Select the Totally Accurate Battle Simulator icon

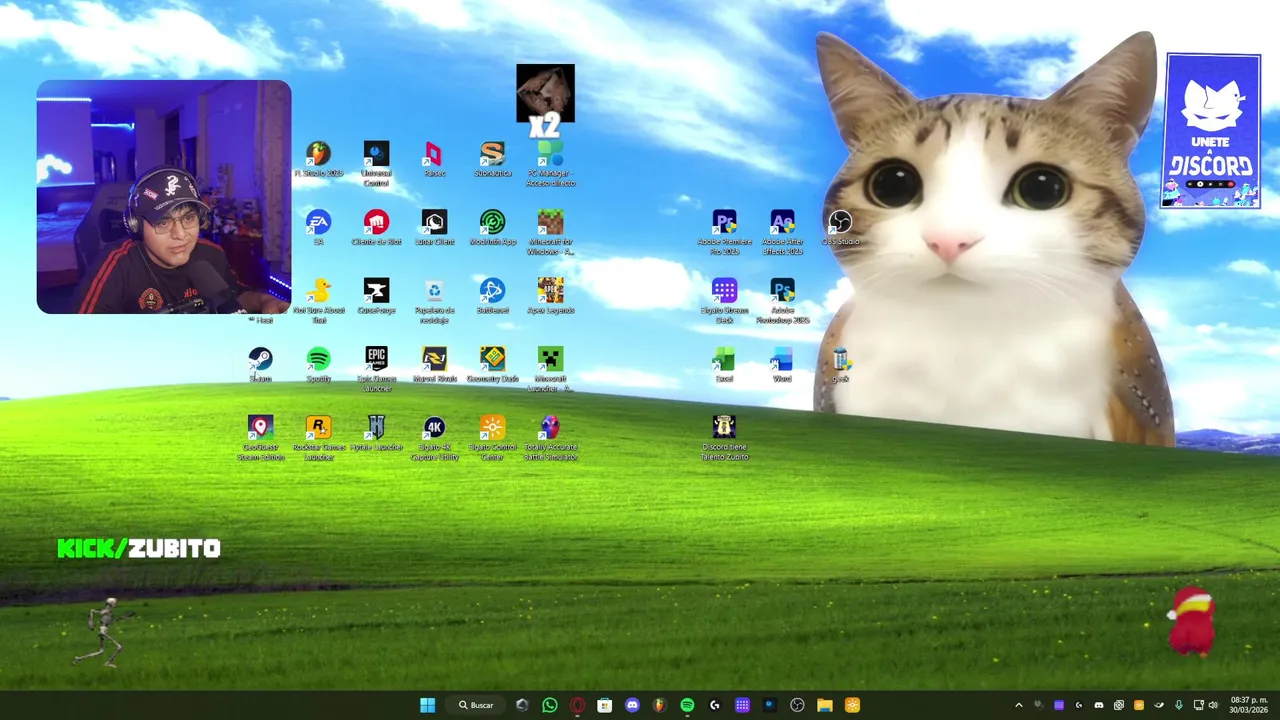click(550, 438)
